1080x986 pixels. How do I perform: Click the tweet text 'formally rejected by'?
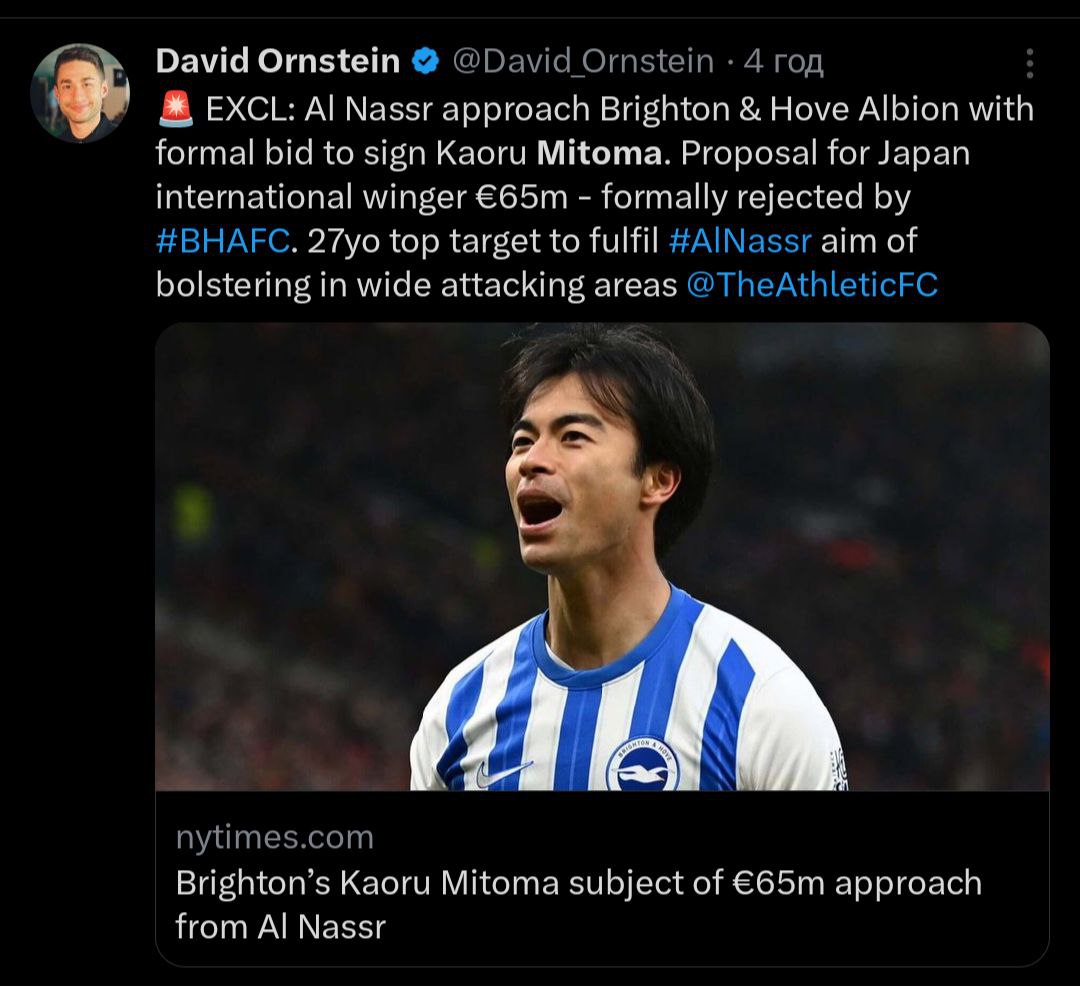[x=756, y=197]
